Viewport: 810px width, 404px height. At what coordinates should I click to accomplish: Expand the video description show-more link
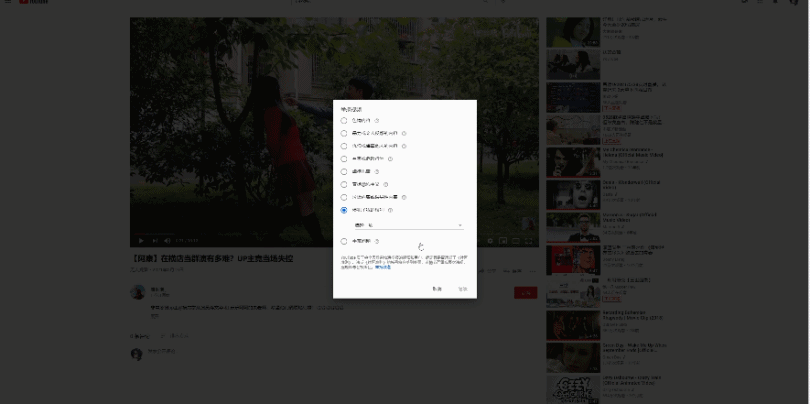pos(154,316)
